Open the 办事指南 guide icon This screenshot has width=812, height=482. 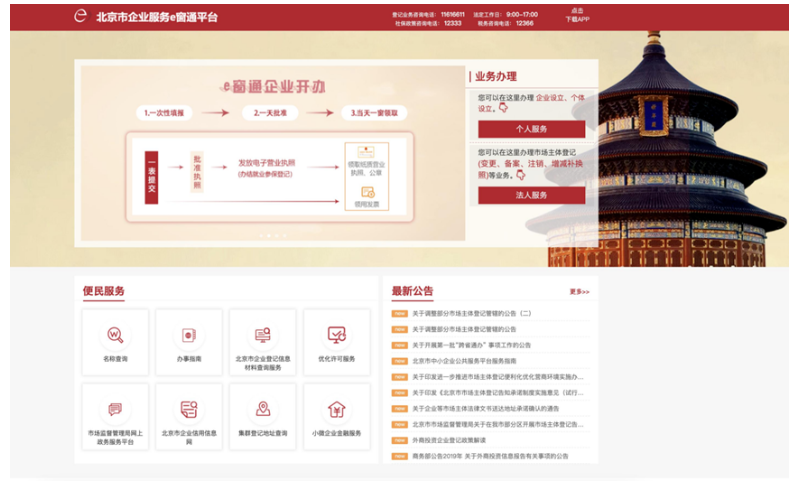pos(189,336)
